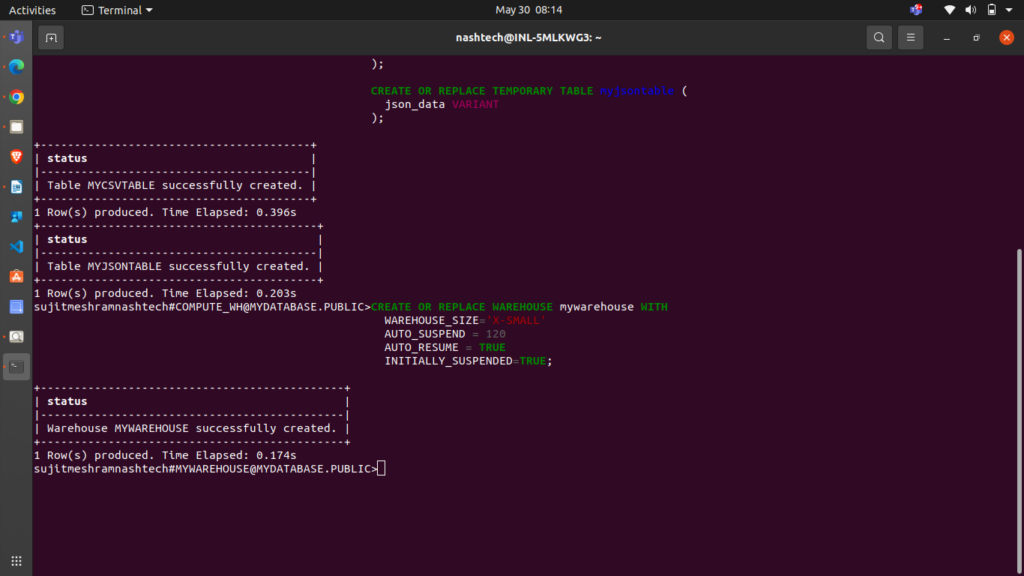
Task: Open the terminal hamburger menu
Action: pyautogui.click(x=910, y=38)
